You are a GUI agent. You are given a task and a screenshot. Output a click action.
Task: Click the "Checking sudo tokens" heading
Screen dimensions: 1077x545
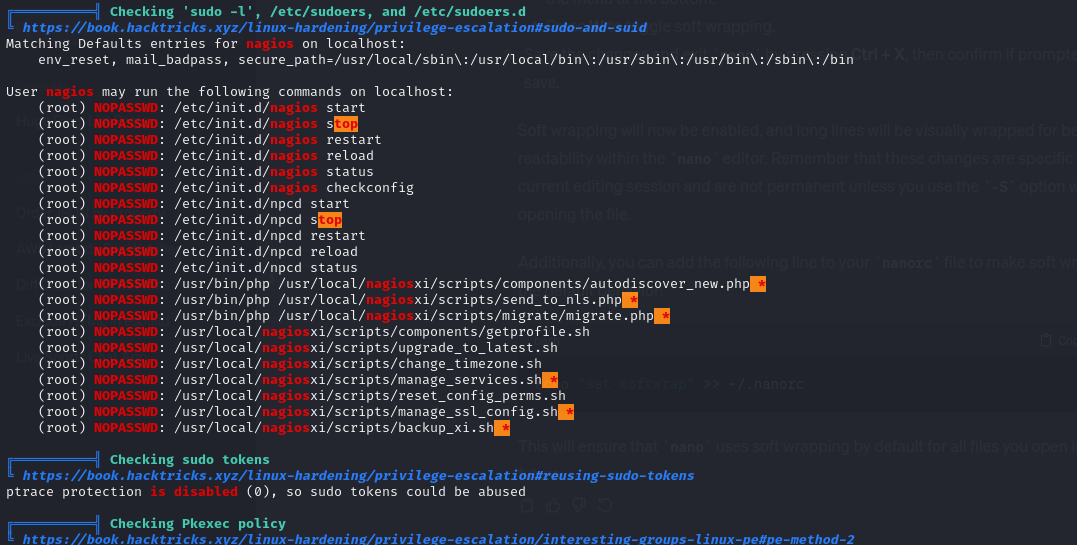(x=190, y=459)
